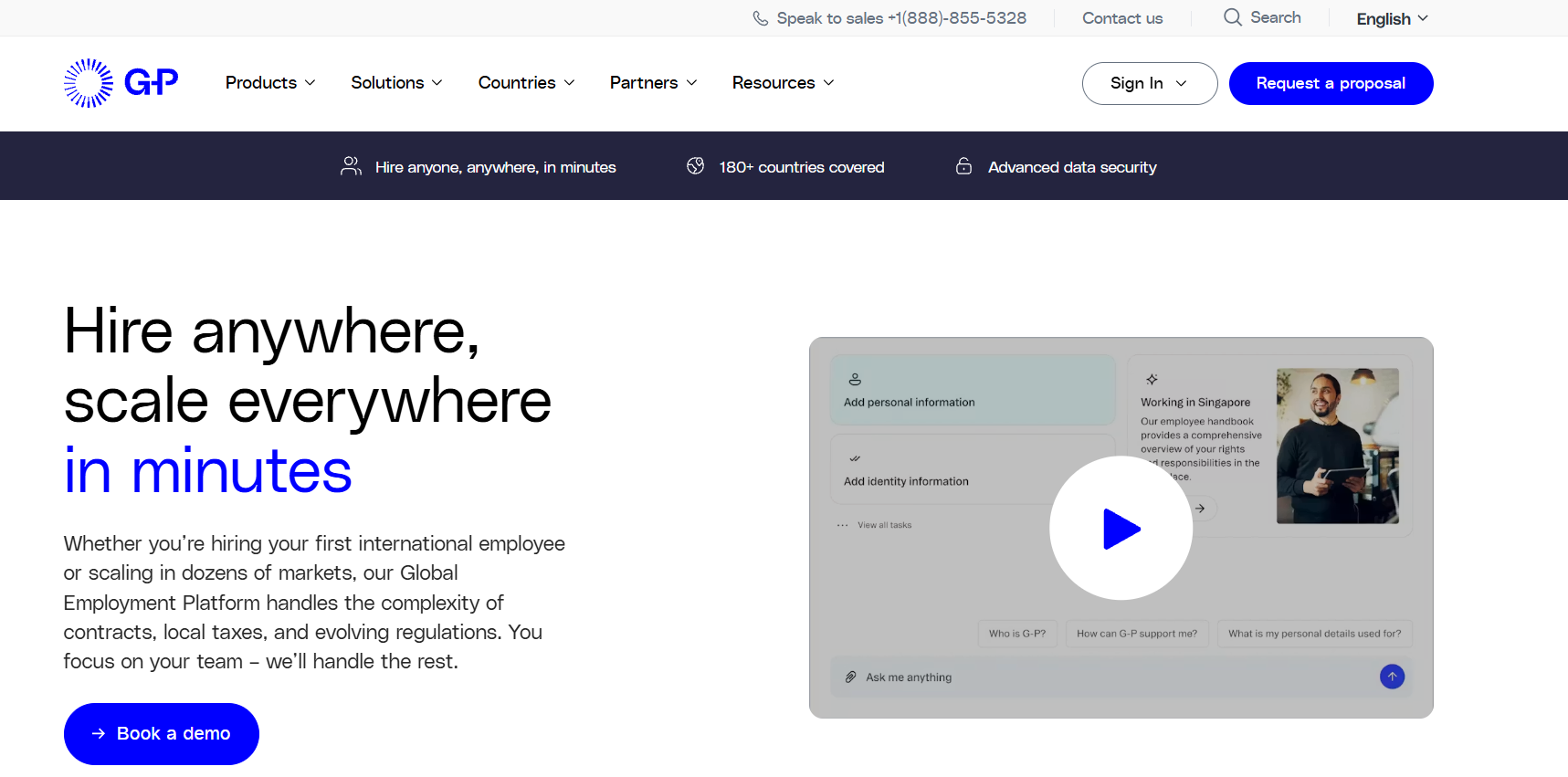
Task: Click the Search link text
Action: tap(1276, 17)
